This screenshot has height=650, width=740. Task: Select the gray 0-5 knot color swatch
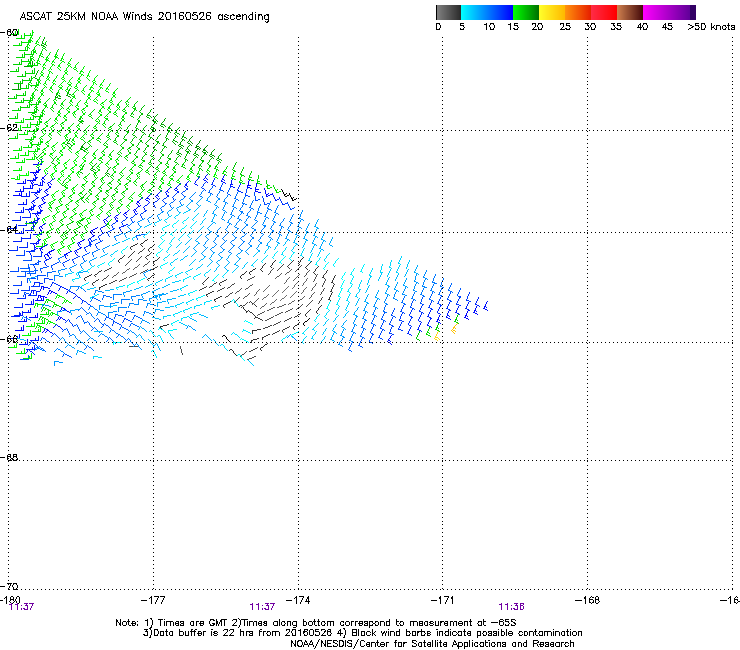pos(448,12)
